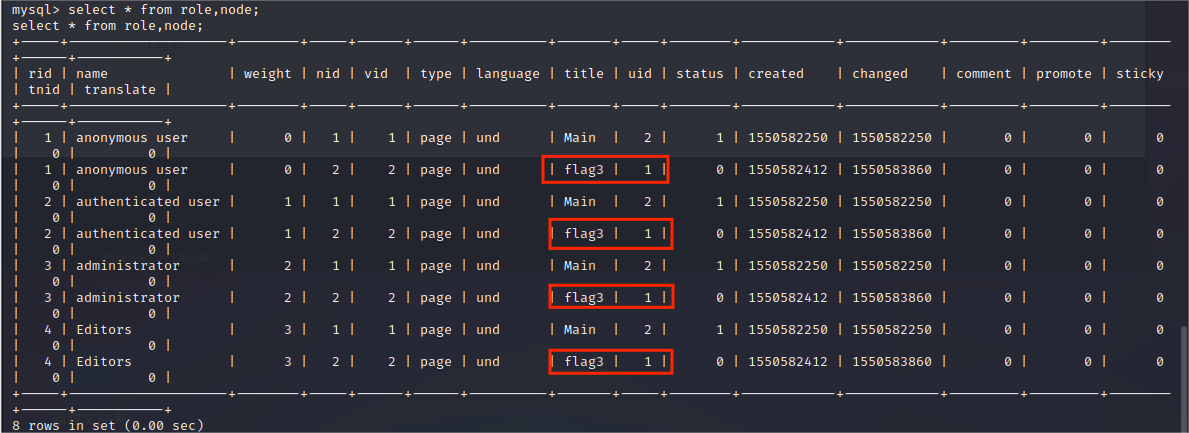Click 'Editors' in its flag3 row

(104, 362)
